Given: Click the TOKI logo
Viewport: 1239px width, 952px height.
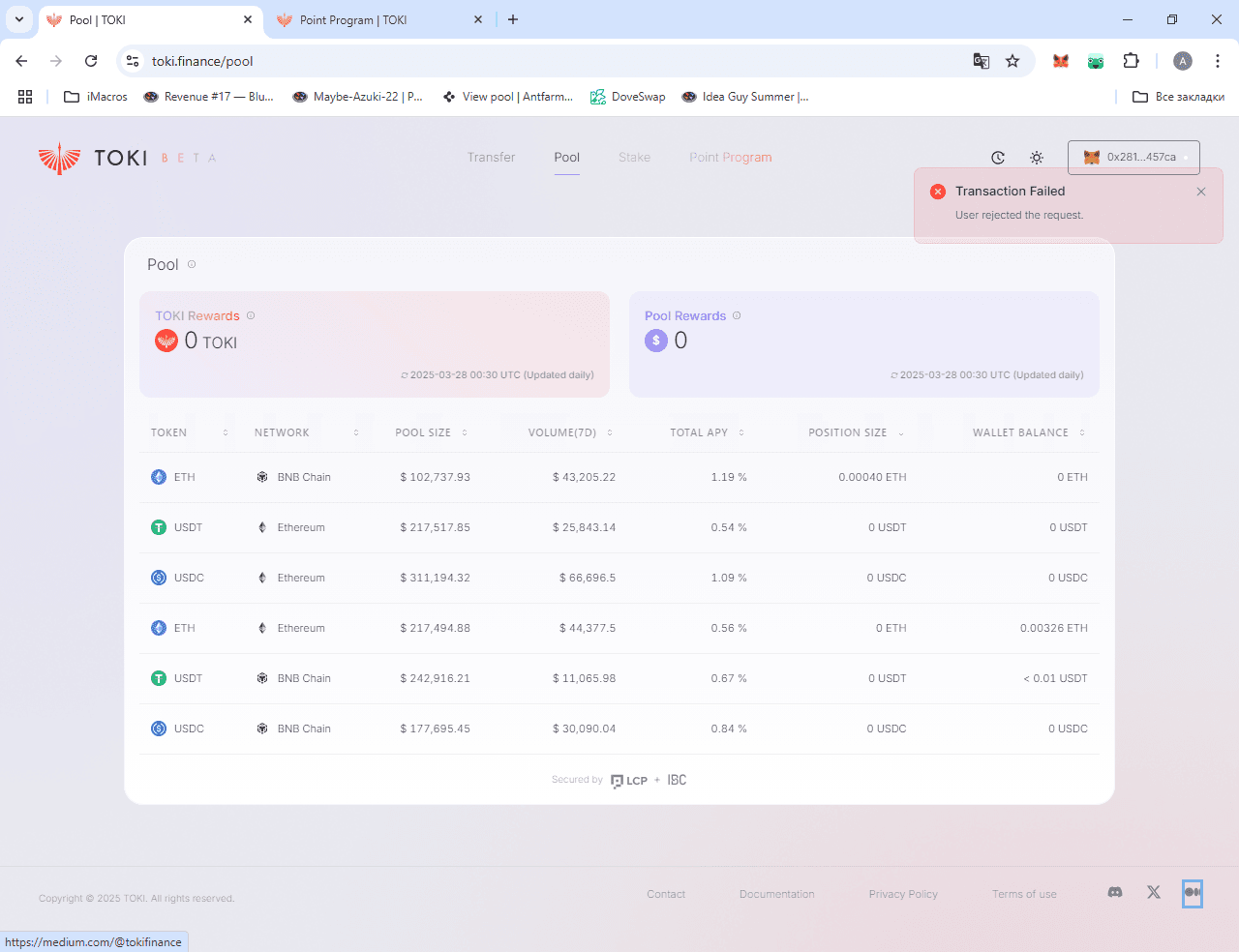Looking at the screenshot, I should pos(93,158).
